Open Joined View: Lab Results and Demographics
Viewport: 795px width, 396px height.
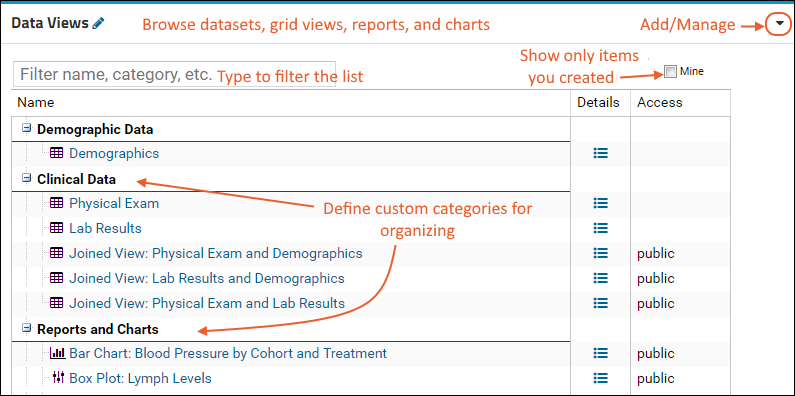tap(207, 278)
